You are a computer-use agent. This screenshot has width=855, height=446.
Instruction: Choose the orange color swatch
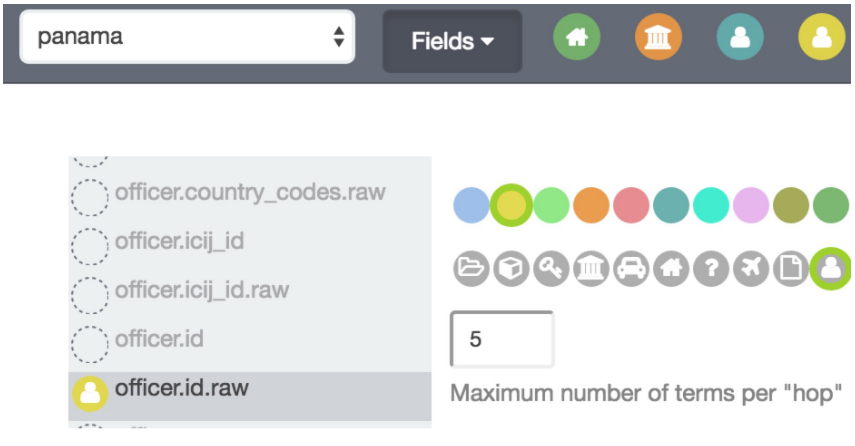click(591, 206)
